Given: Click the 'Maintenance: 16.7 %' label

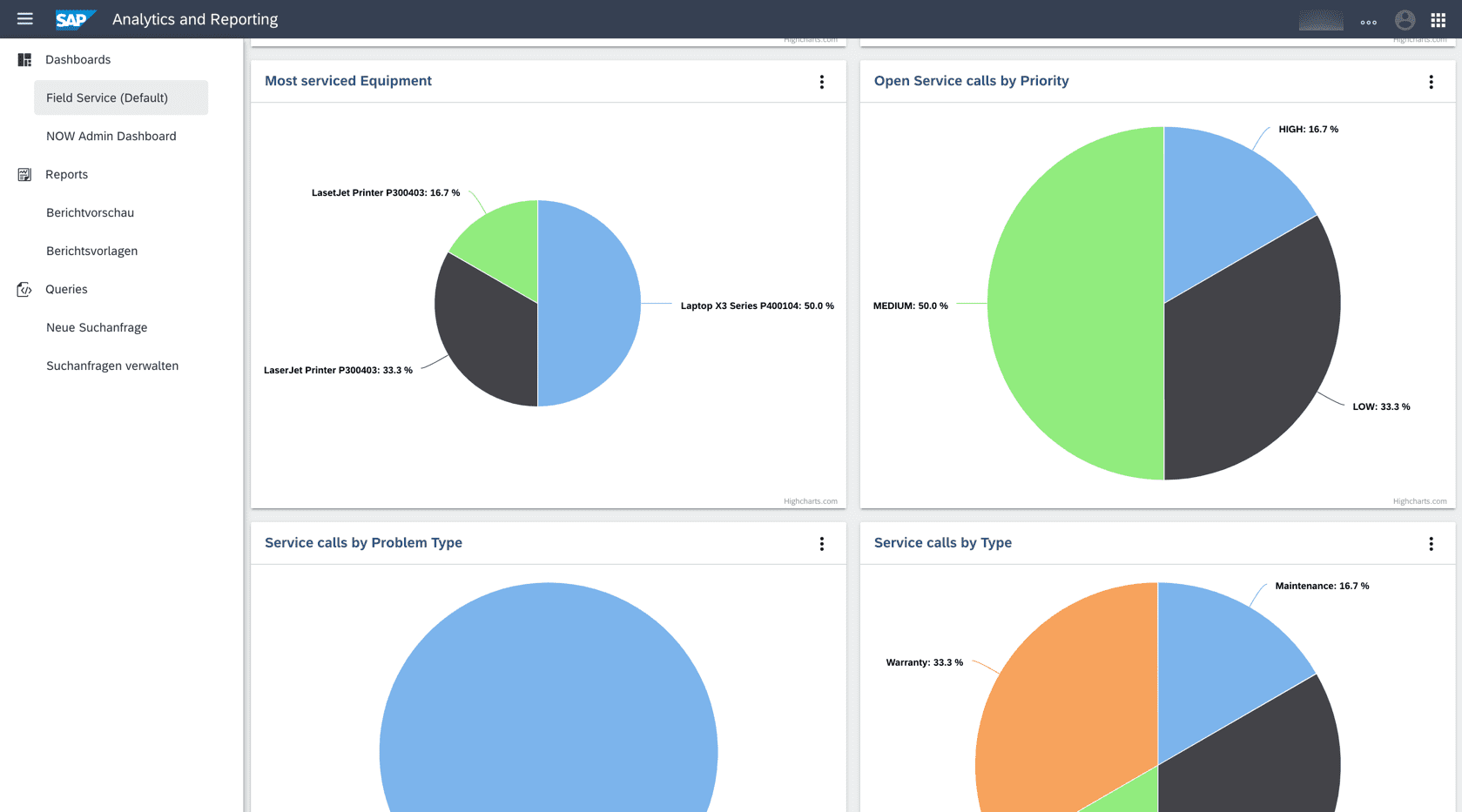Looking at the screenshot, I should pyautogui.click(x=1322, y=586).
